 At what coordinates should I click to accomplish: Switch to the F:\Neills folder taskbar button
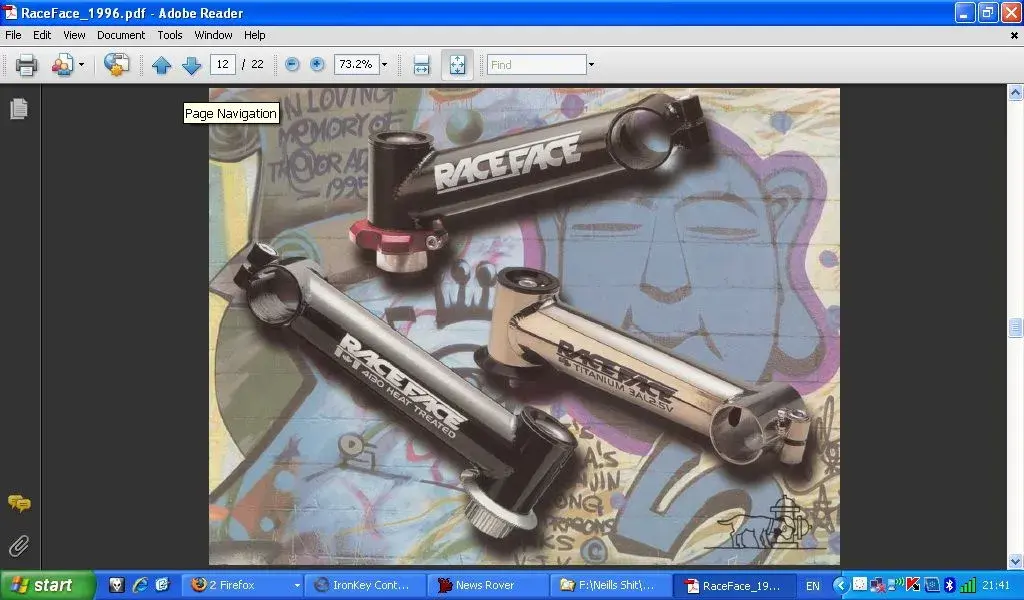point(611,585)
